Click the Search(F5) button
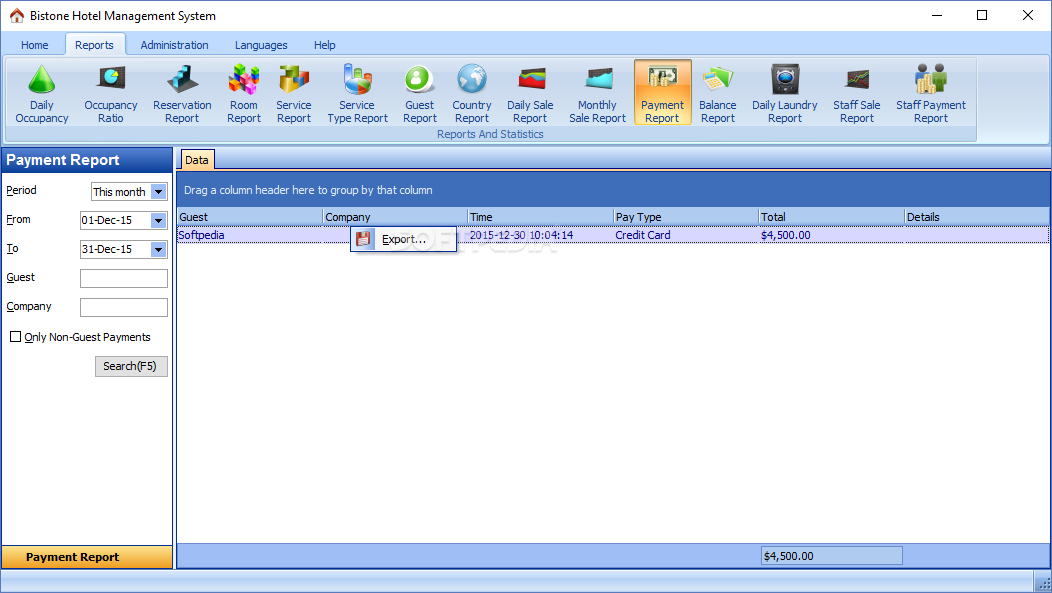1052x593 pixels. tap(131, 366)
